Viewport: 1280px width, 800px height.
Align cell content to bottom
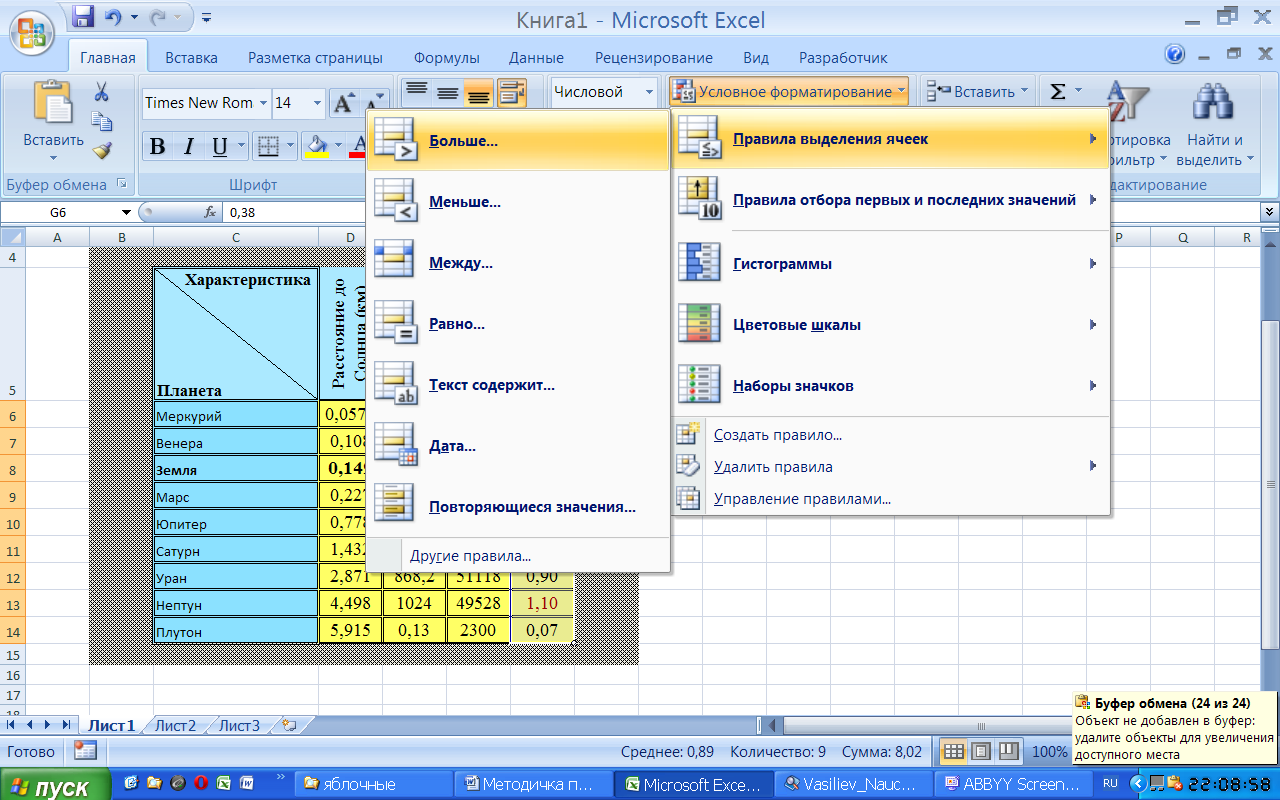coord(479,93)
